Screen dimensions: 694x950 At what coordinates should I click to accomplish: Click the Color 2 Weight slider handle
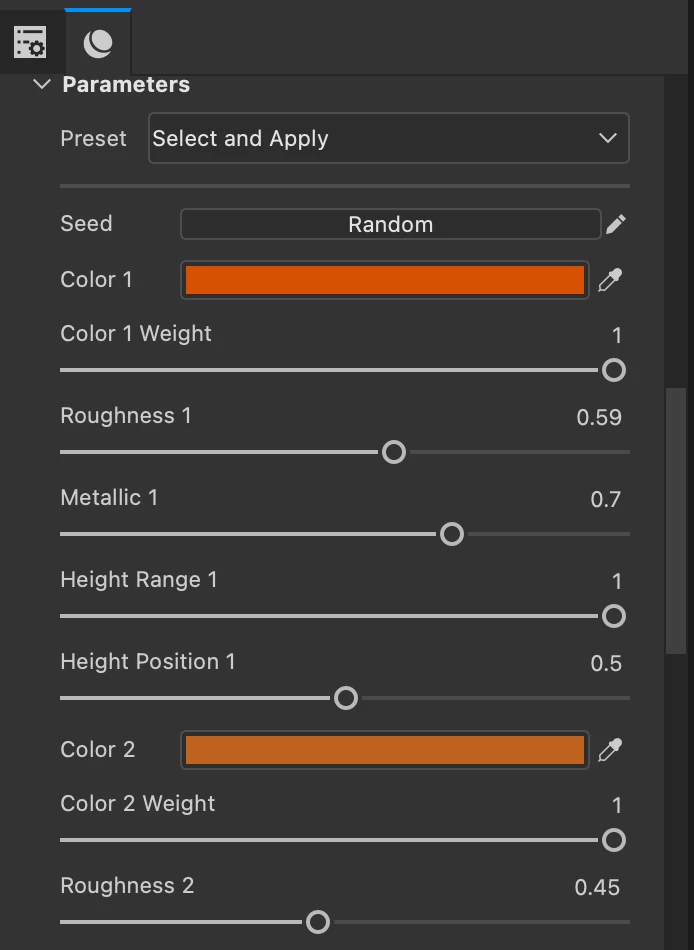(x=614, y=840)
